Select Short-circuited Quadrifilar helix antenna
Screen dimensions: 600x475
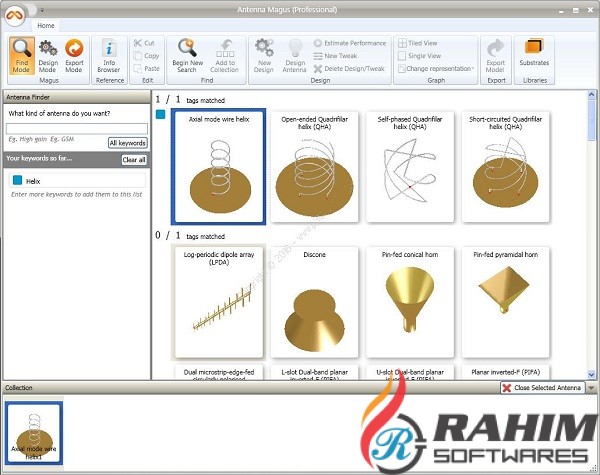[505, 166]
